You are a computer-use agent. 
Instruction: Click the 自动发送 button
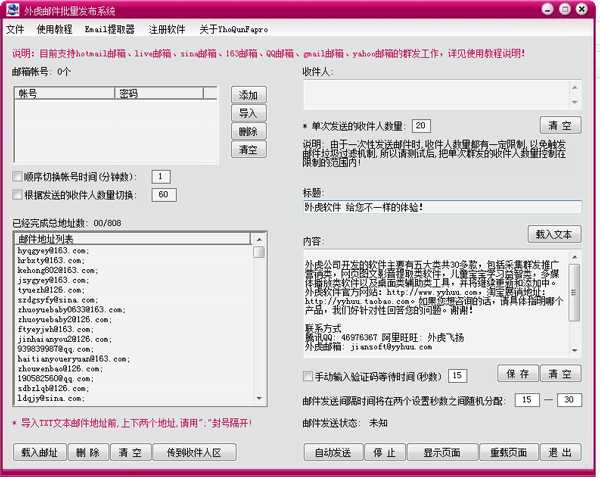pyautogui.click(x=332, y=453)
